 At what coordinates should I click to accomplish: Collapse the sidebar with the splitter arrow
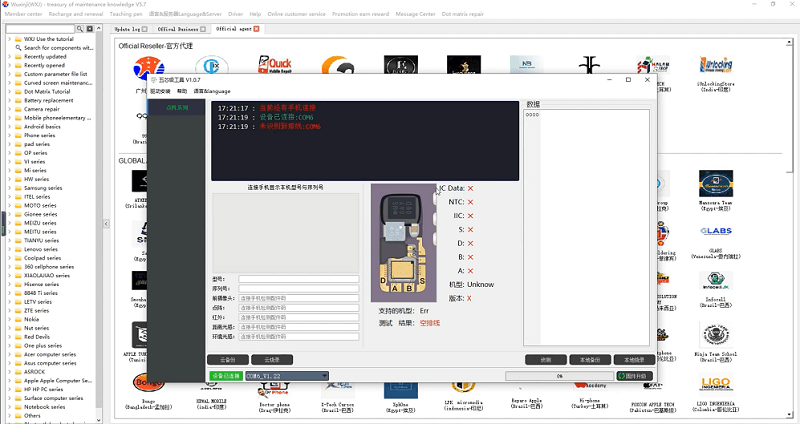[106, 223]
